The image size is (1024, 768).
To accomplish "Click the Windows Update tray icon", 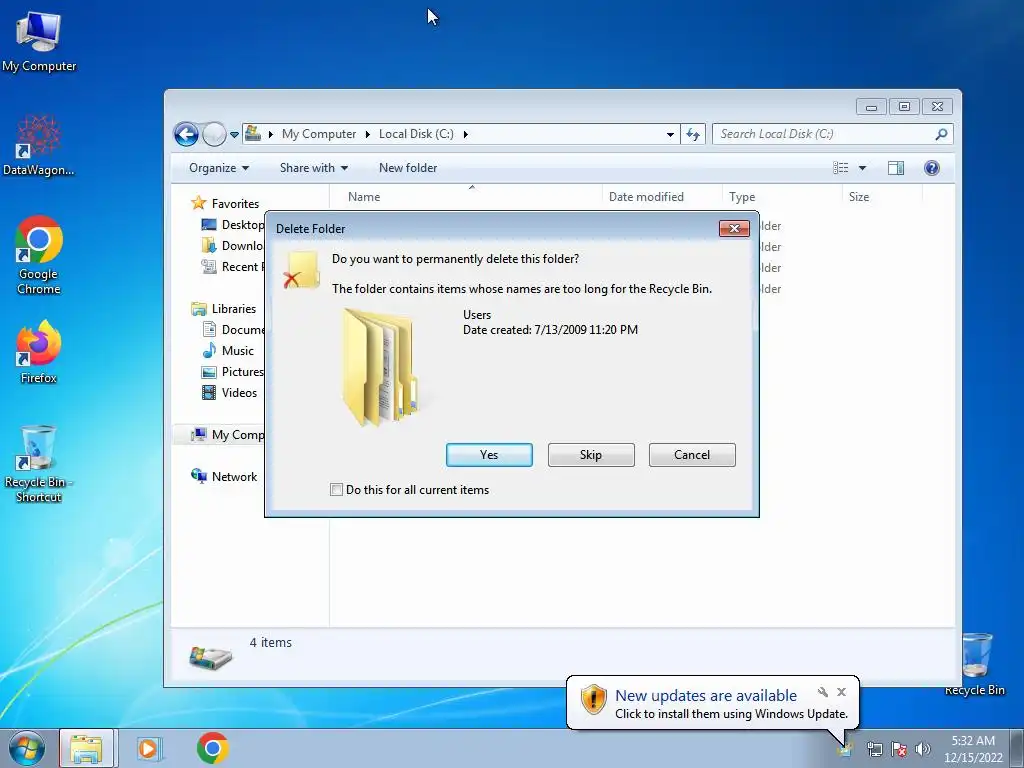I will (x=845, y=749).
